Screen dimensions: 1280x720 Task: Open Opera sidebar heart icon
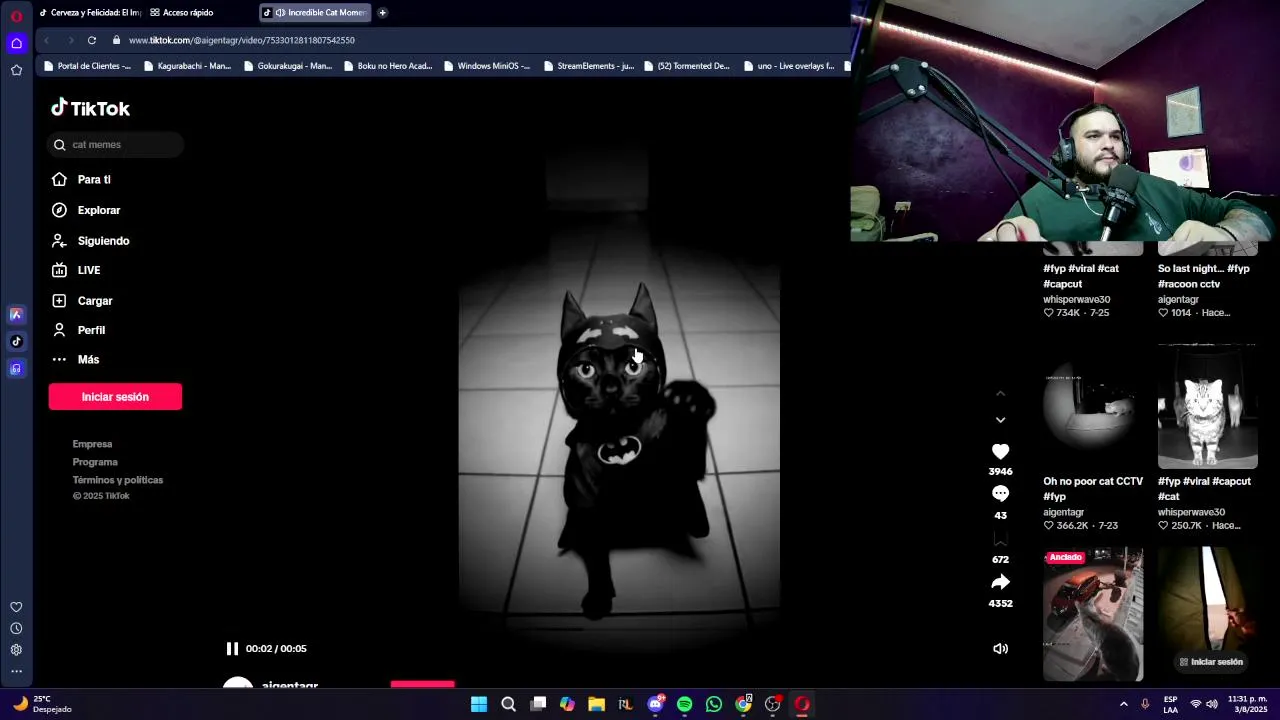coord(16,607)
